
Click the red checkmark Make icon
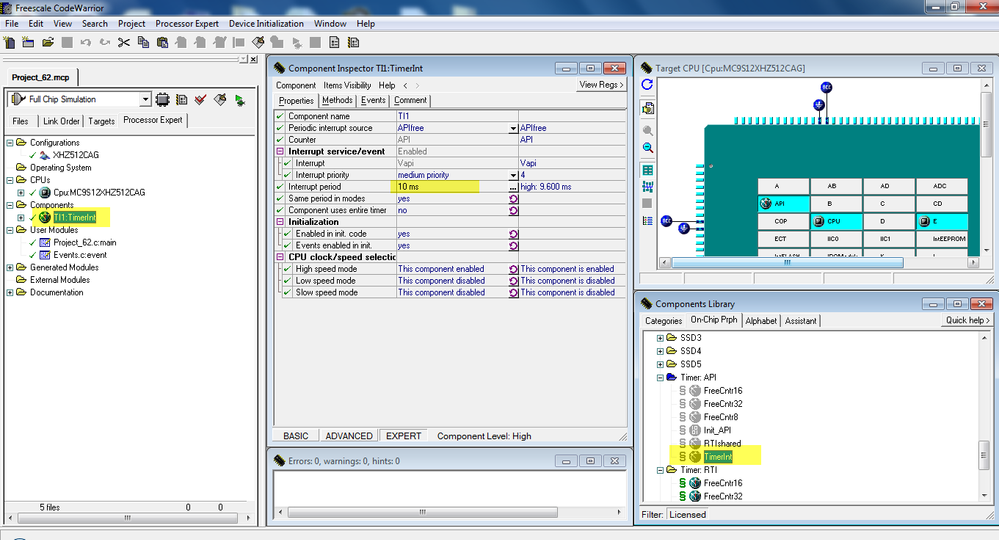pos(201,99)
